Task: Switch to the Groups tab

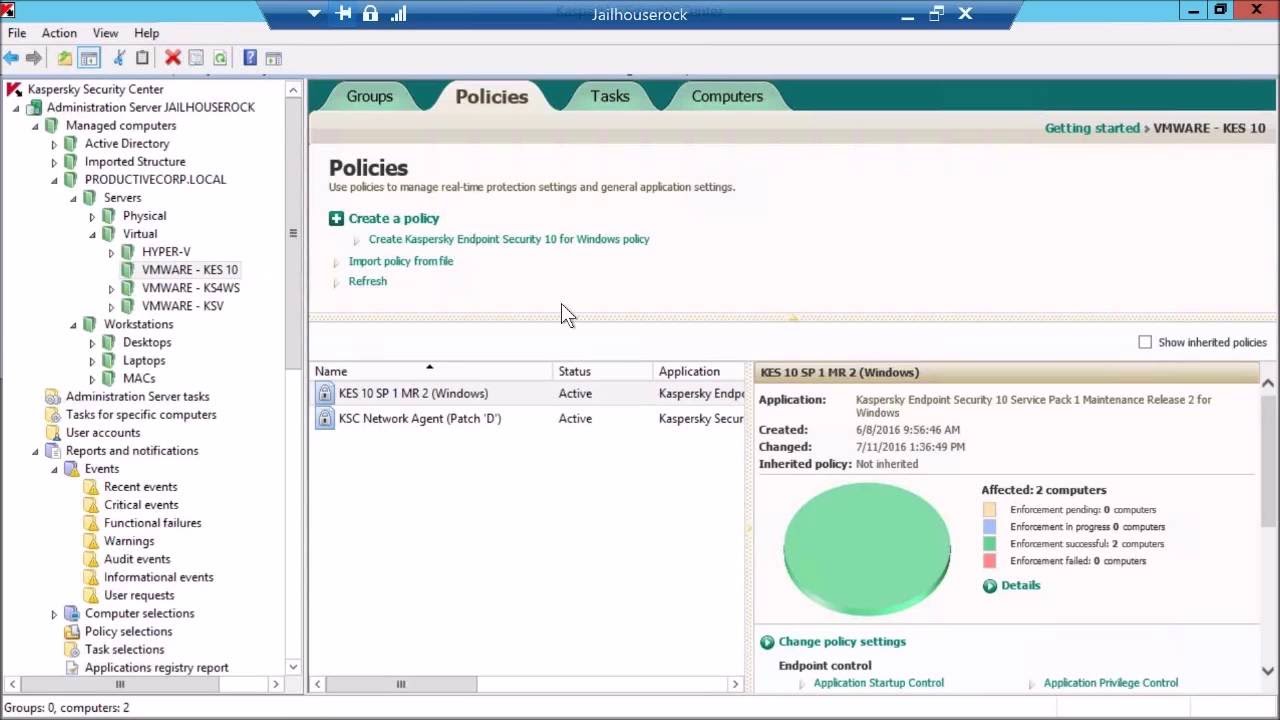Action: pyautogui.click(x=369, y=96)
